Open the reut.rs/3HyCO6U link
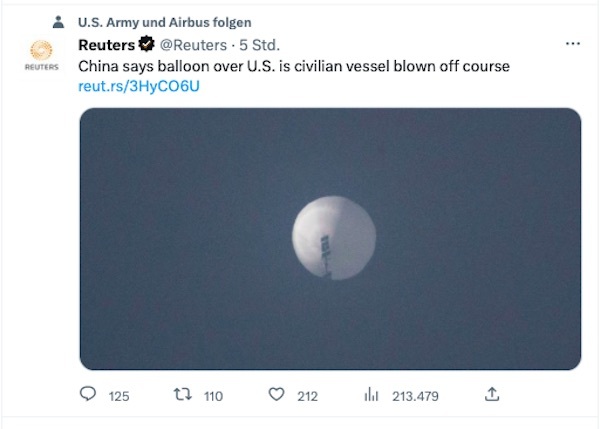Viewport: 600px width, 429px height. pos(139,86)
